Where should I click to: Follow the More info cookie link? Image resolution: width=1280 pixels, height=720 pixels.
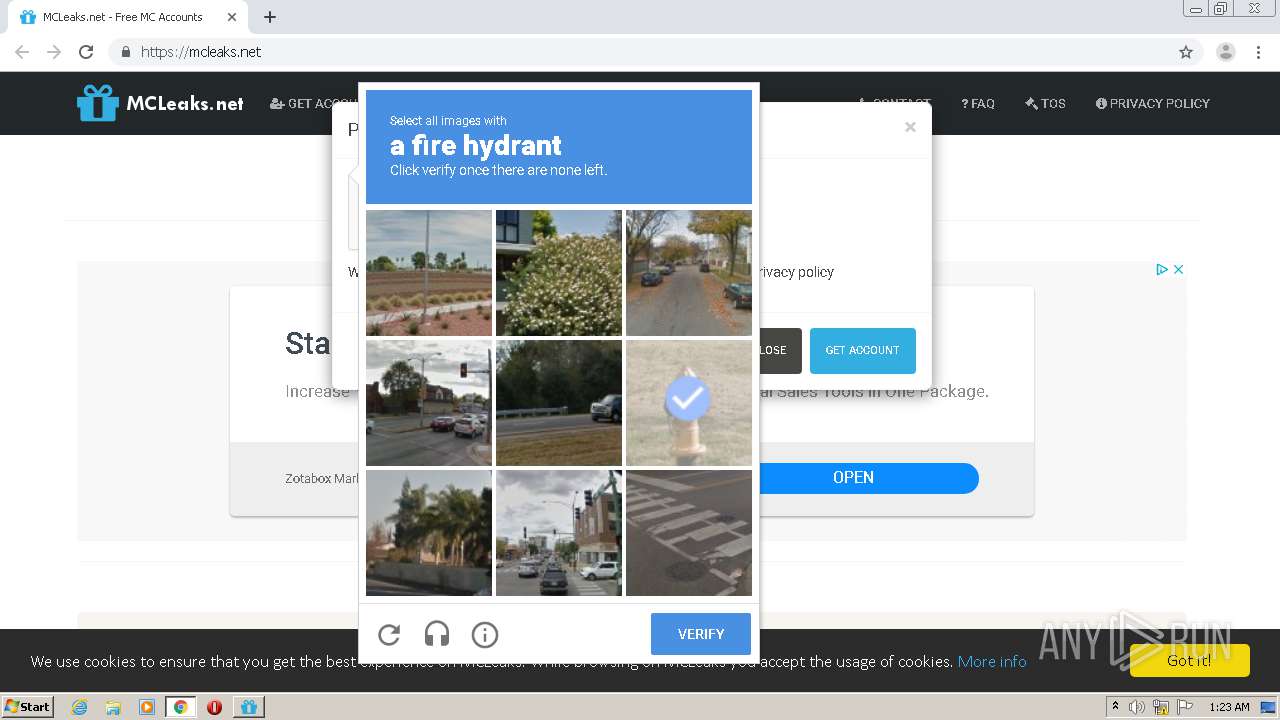point(992,661)
